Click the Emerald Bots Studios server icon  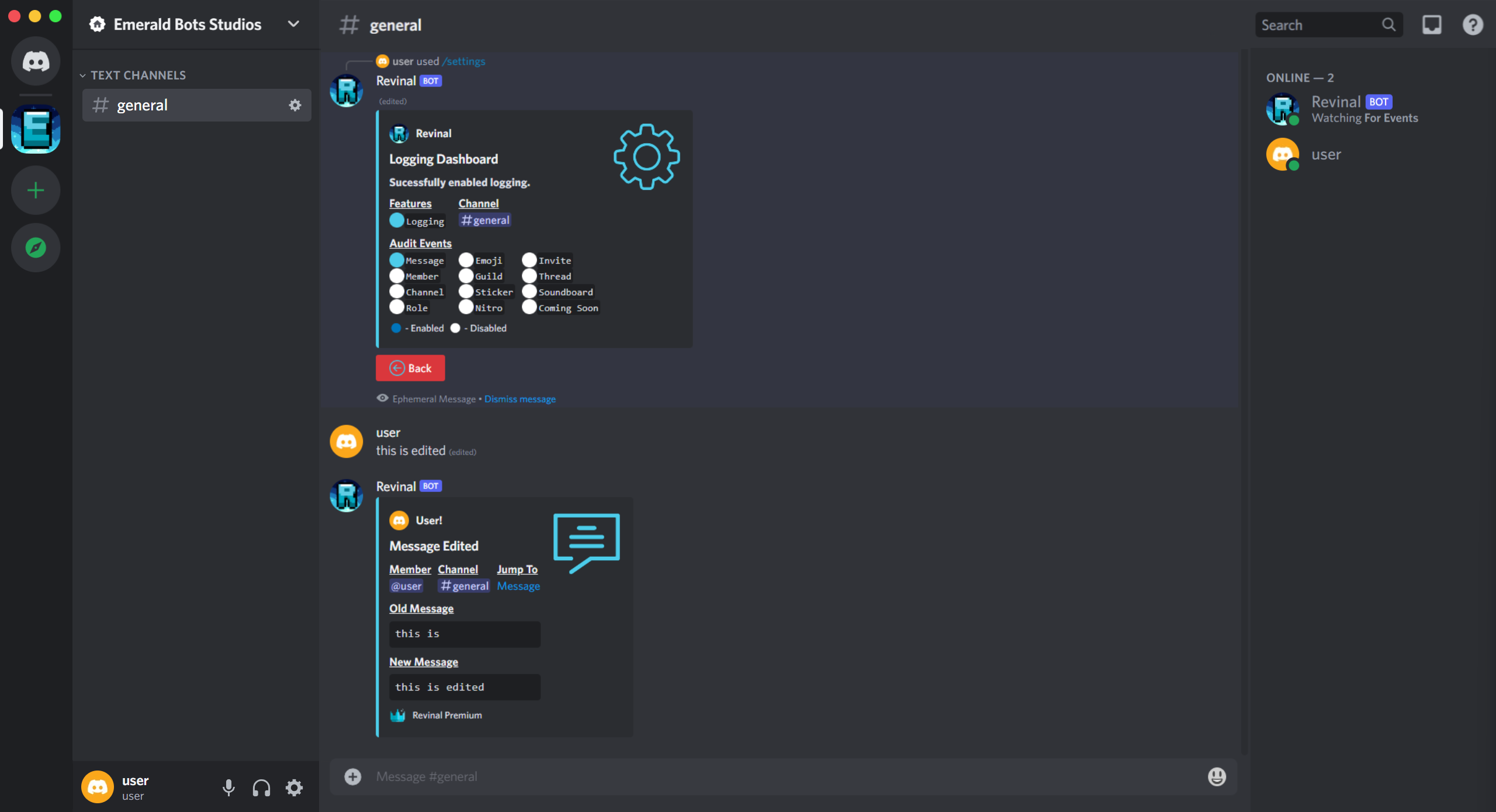36,129
